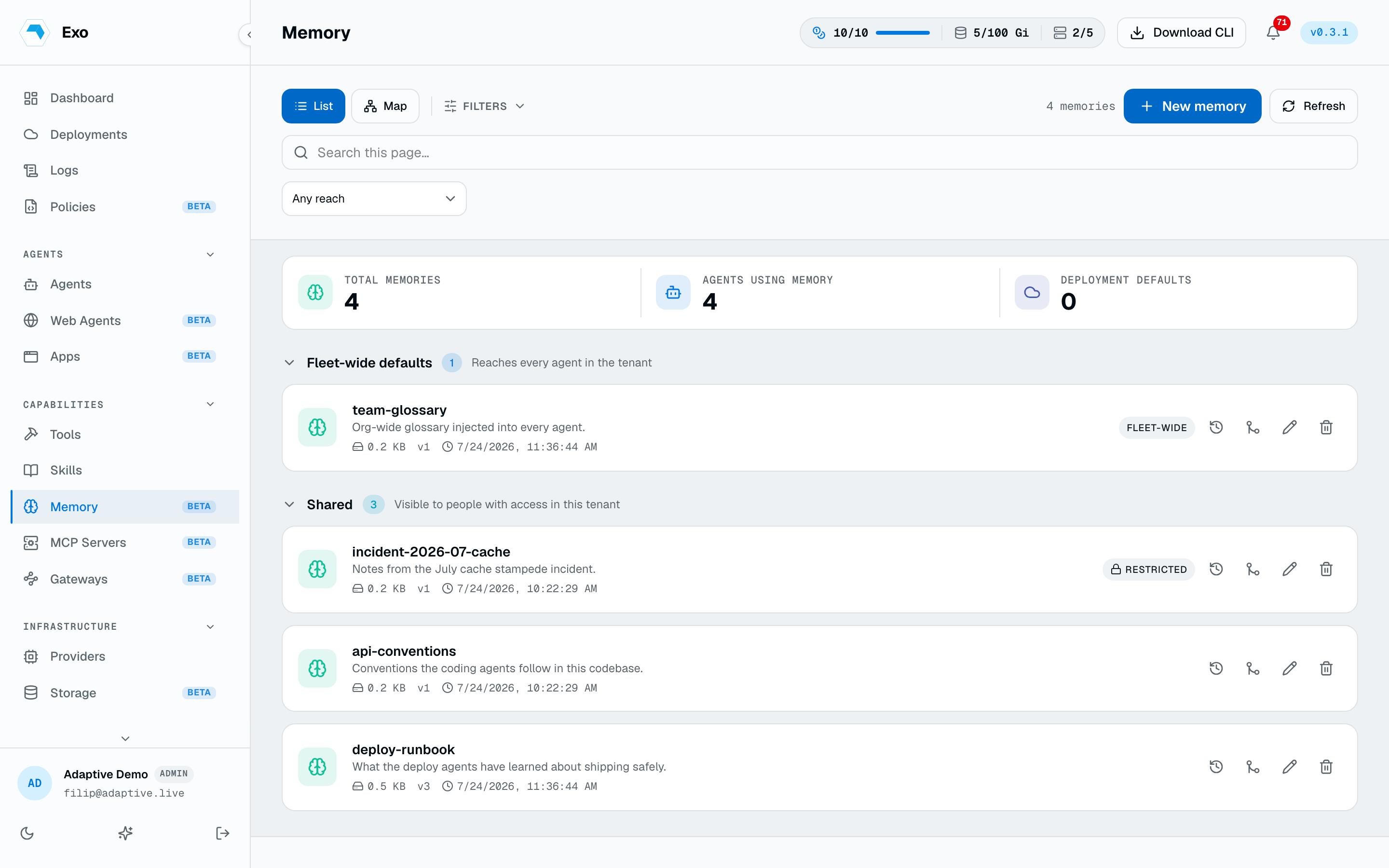1389x868 pixels.
Task: Open Policies page
Action: click(125, 207)
